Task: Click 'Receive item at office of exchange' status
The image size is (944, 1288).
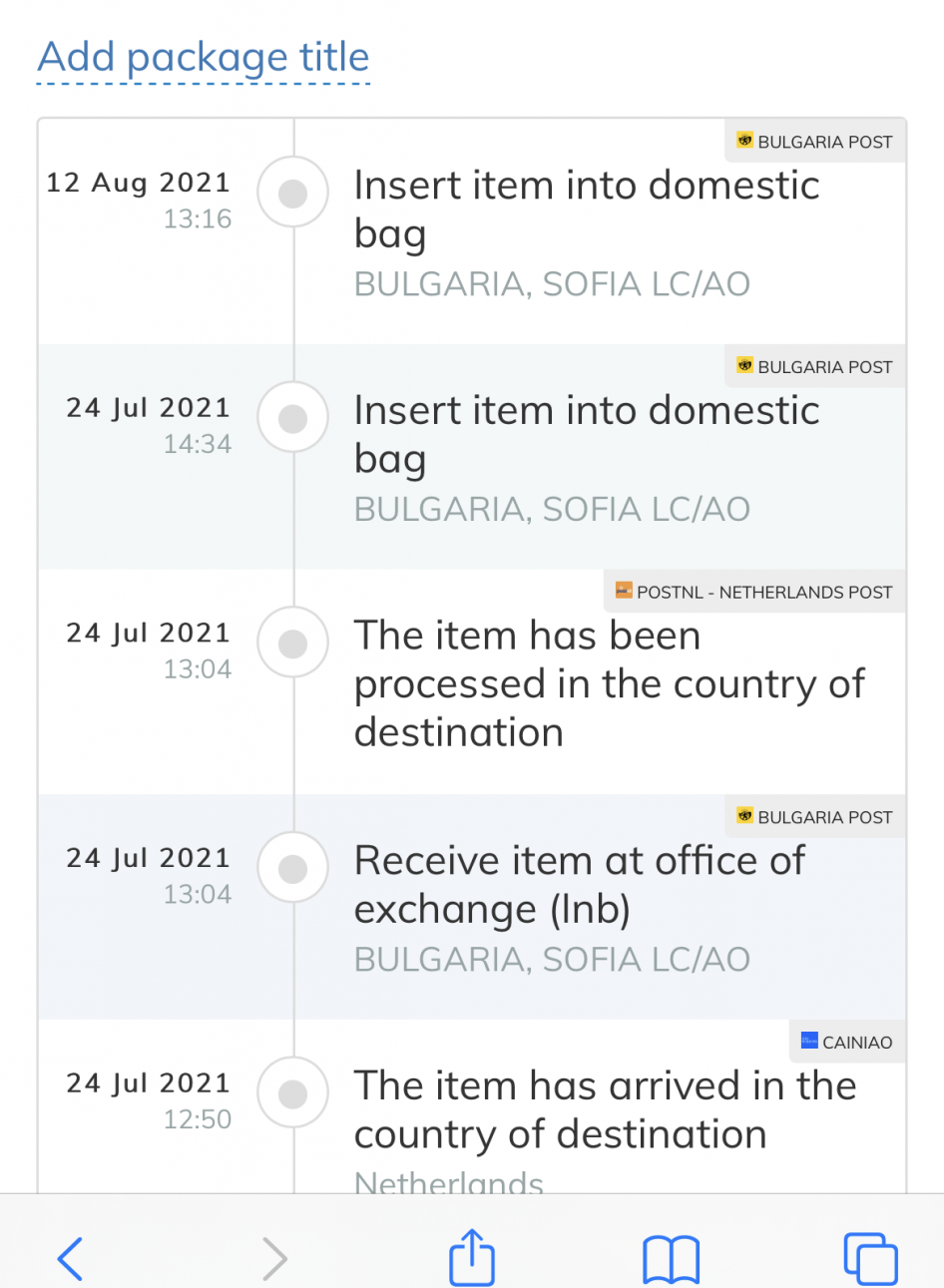Action: tap(579, 885)
